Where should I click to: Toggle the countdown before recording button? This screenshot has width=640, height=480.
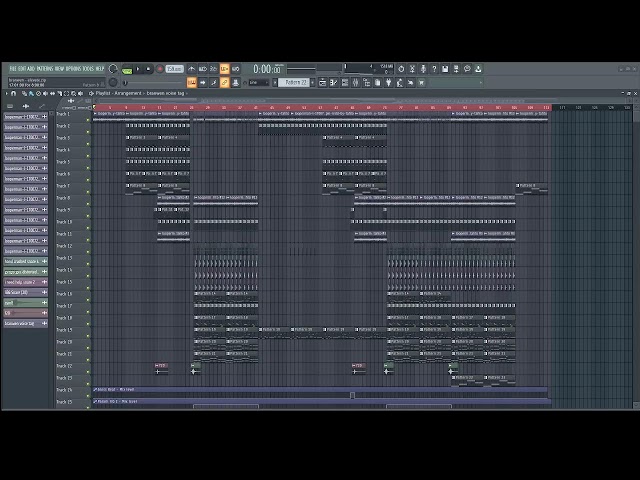213,69
